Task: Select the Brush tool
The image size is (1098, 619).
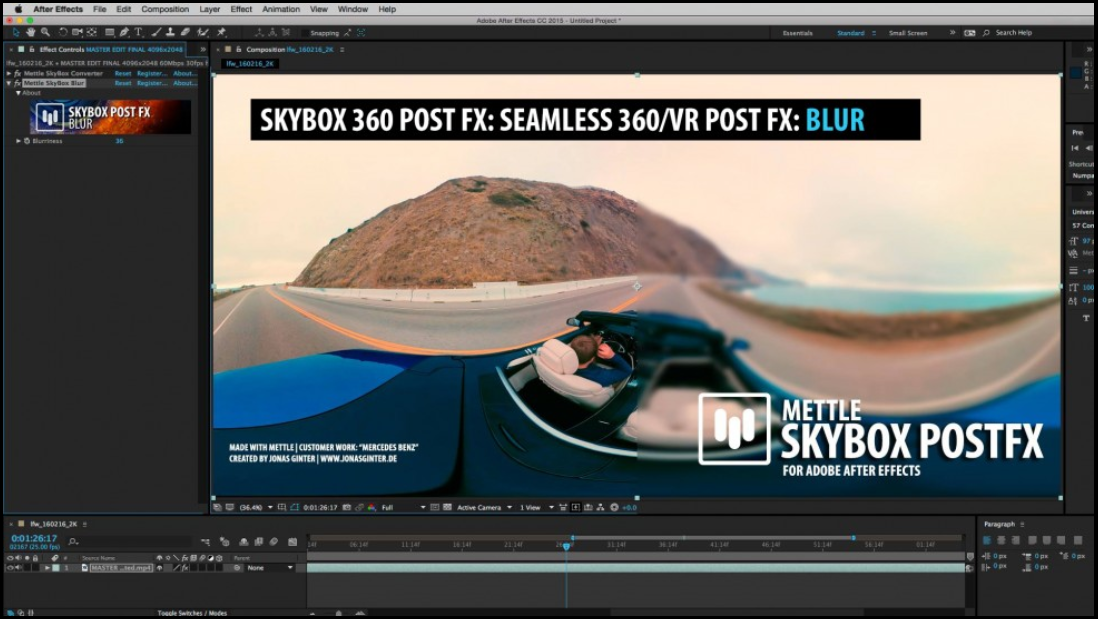Action: tap(156, 32)
